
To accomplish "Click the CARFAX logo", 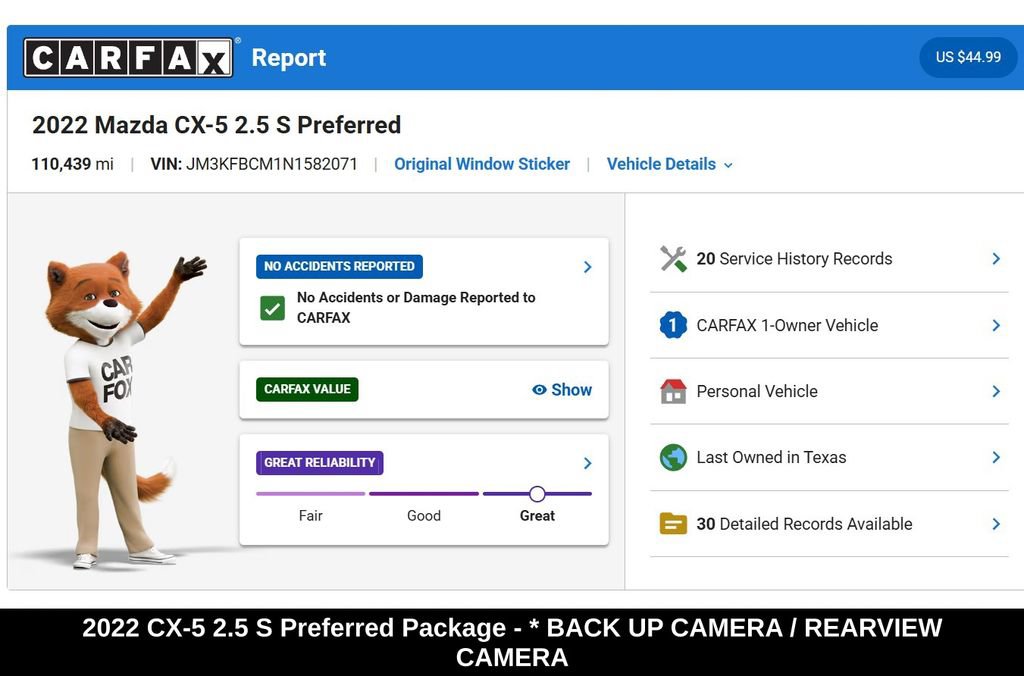I will click(128, 57).
